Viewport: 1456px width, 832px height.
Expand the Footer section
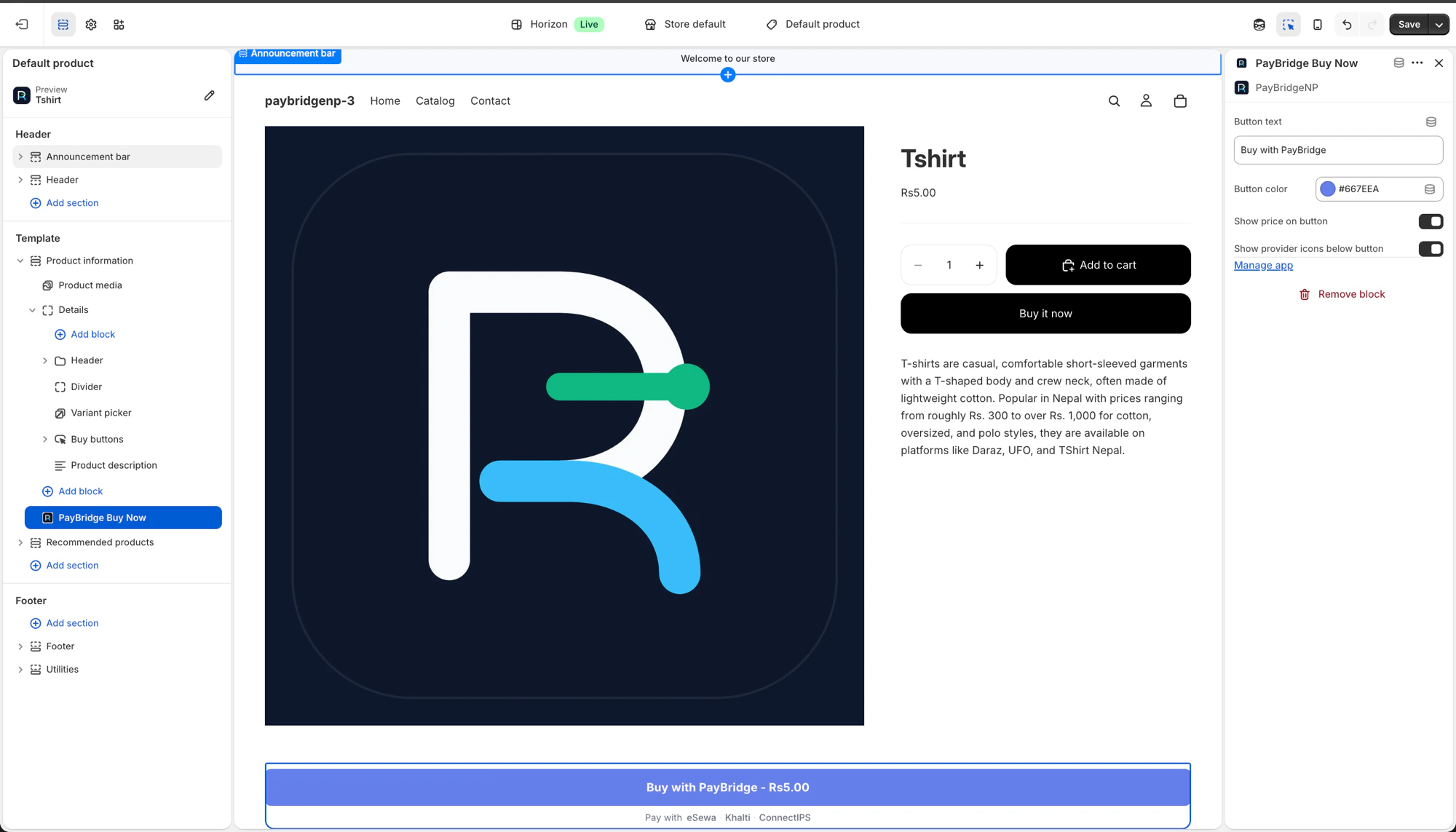pos(20,646)
